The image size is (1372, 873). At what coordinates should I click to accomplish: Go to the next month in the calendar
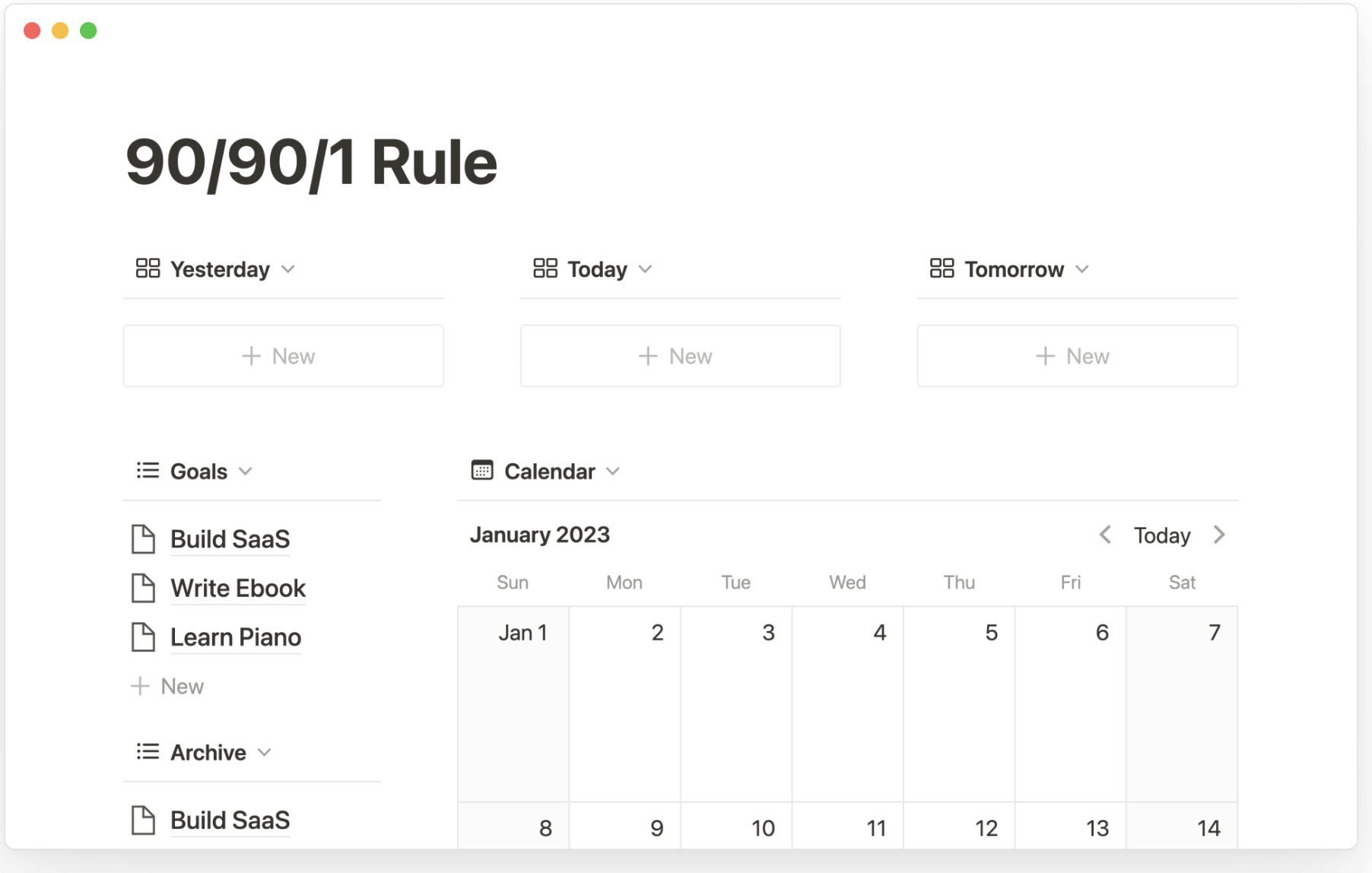[1220, 535]
